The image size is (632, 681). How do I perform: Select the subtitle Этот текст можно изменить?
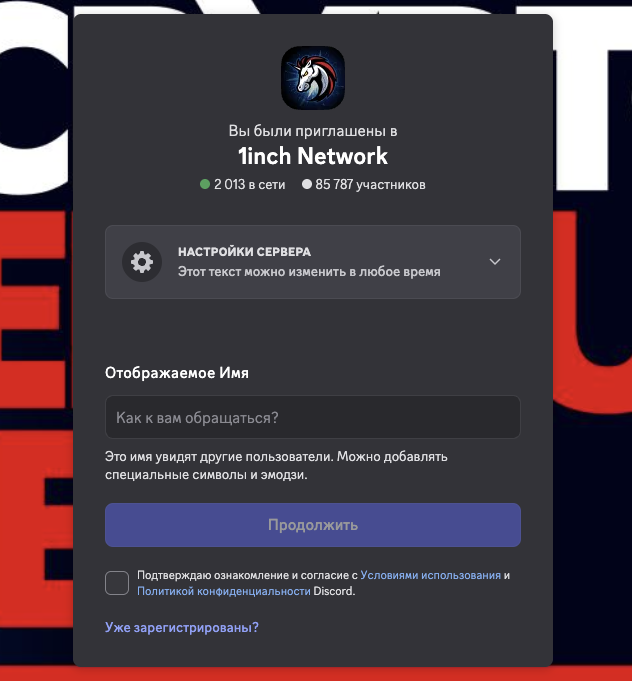(x=309, y=272)
